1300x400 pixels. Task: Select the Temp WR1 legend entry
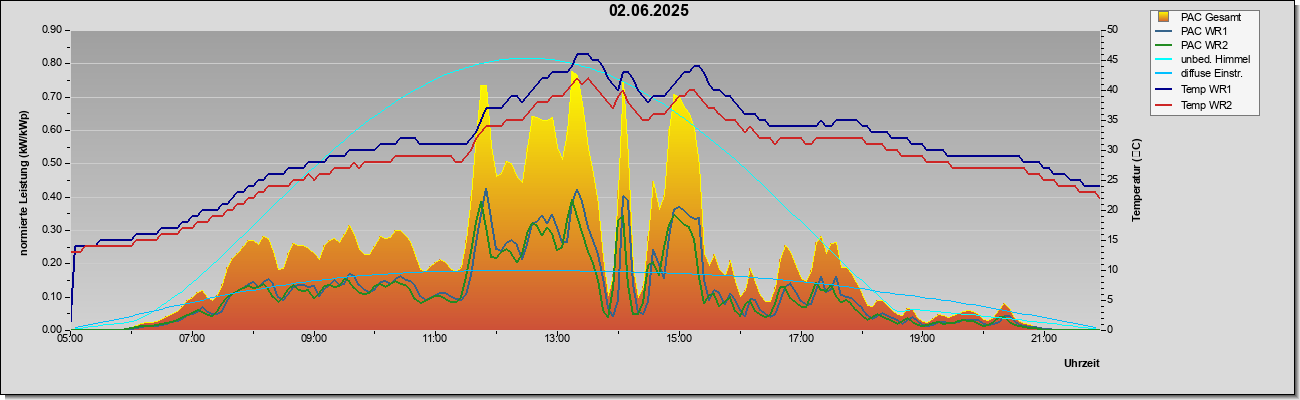coord(1203,89)
